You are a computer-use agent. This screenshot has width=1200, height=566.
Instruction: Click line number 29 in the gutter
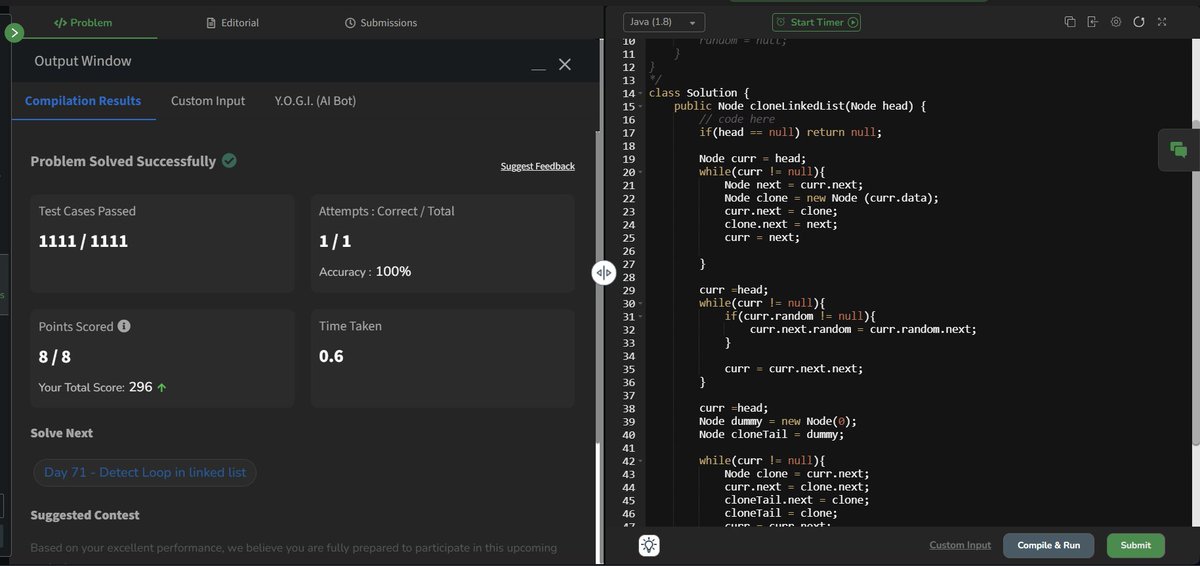coord(628,290)
